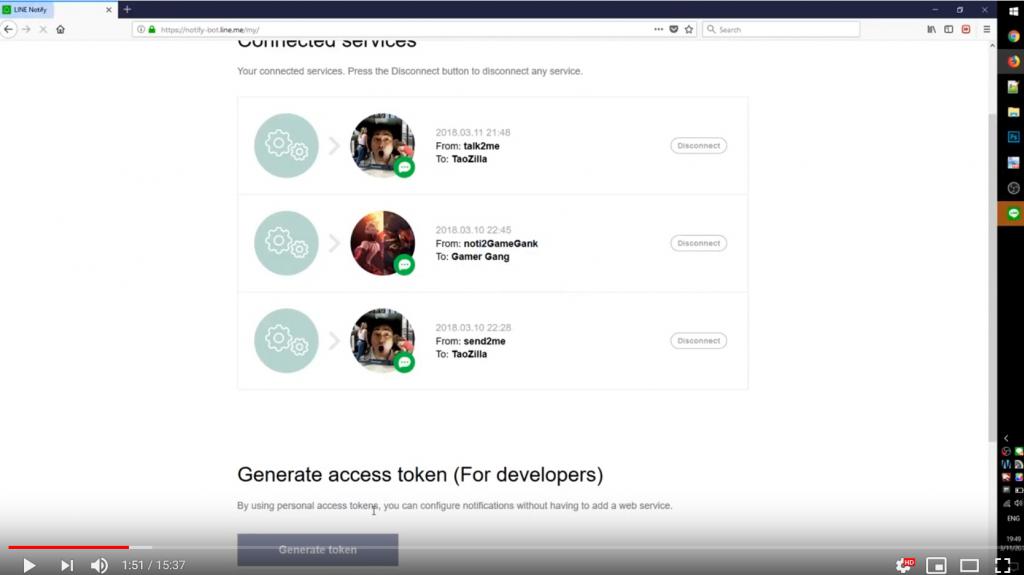This screenshot has height=575, width=1024.
Task: Click the "Generate access token (For developers)" heading
Action: (420, 474)
